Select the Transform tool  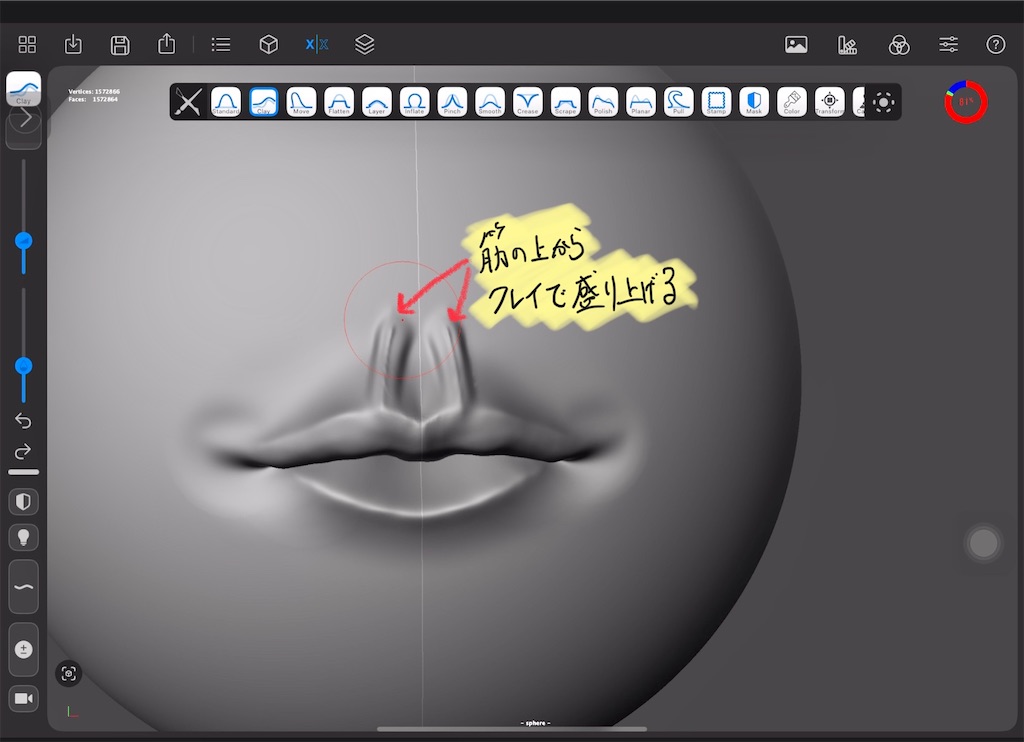(x=829, y=102)
